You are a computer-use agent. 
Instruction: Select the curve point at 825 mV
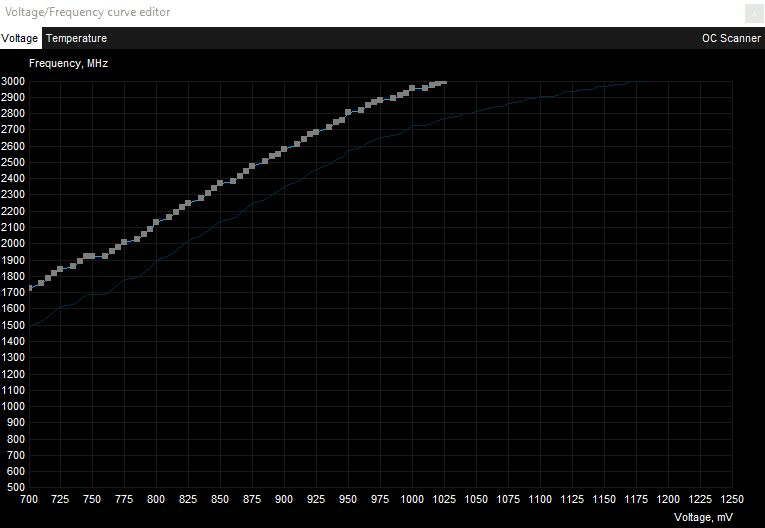click(188, 203)
